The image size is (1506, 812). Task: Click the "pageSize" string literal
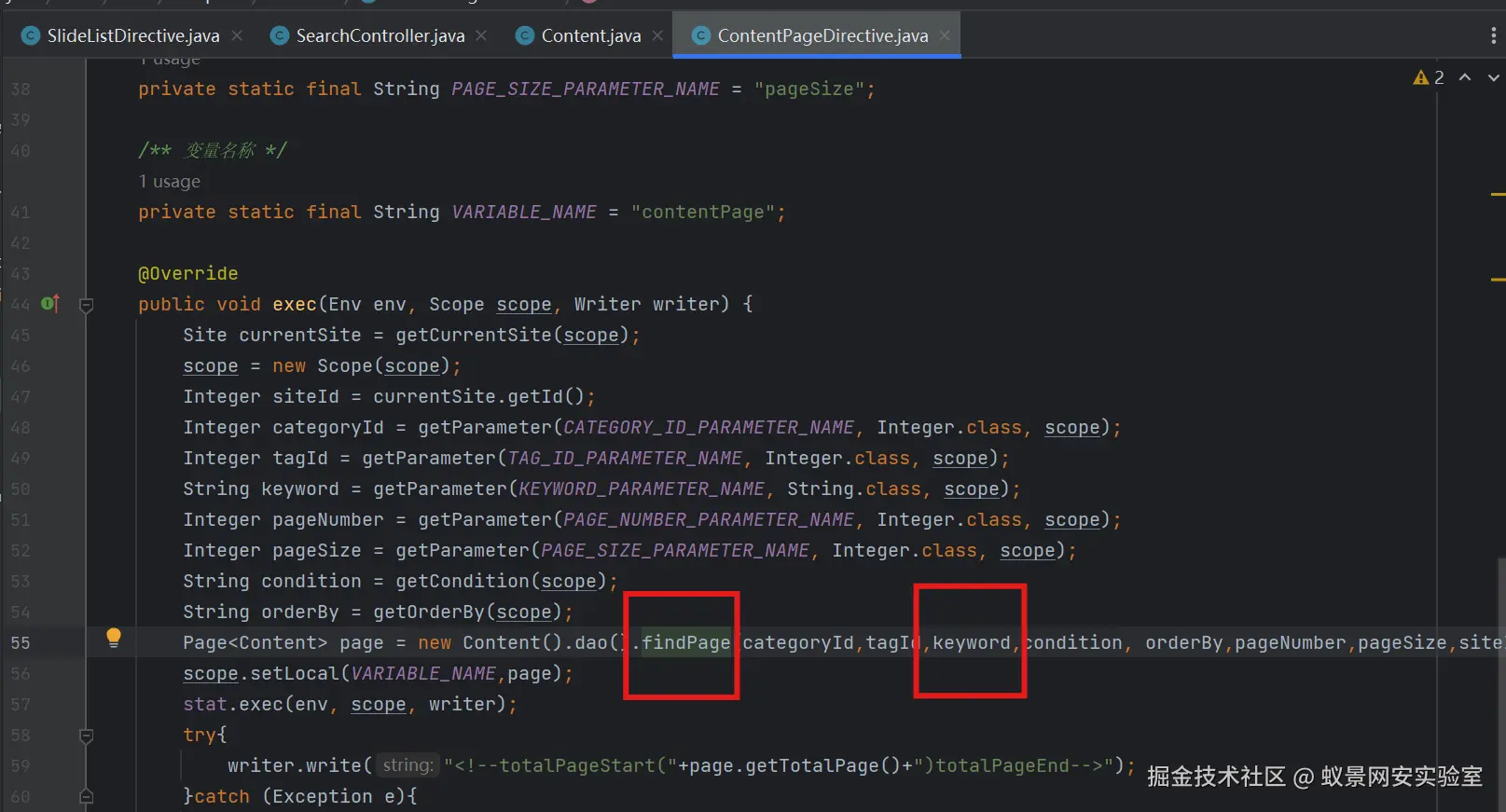(809, 89)
